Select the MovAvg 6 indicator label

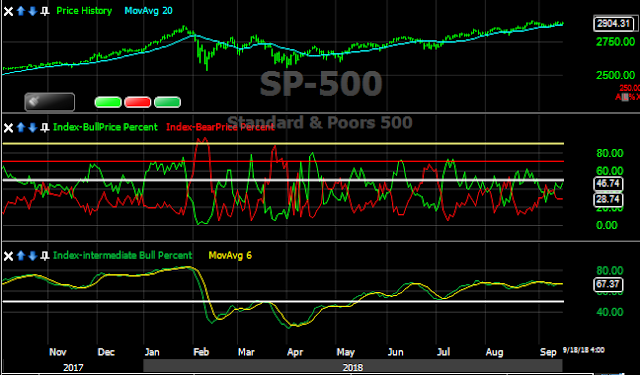(230, 255)
